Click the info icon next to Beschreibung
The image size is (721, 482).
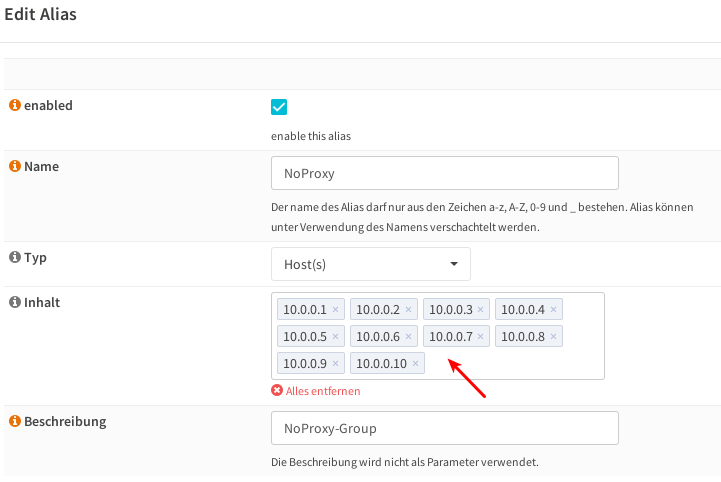click(15, 421)
